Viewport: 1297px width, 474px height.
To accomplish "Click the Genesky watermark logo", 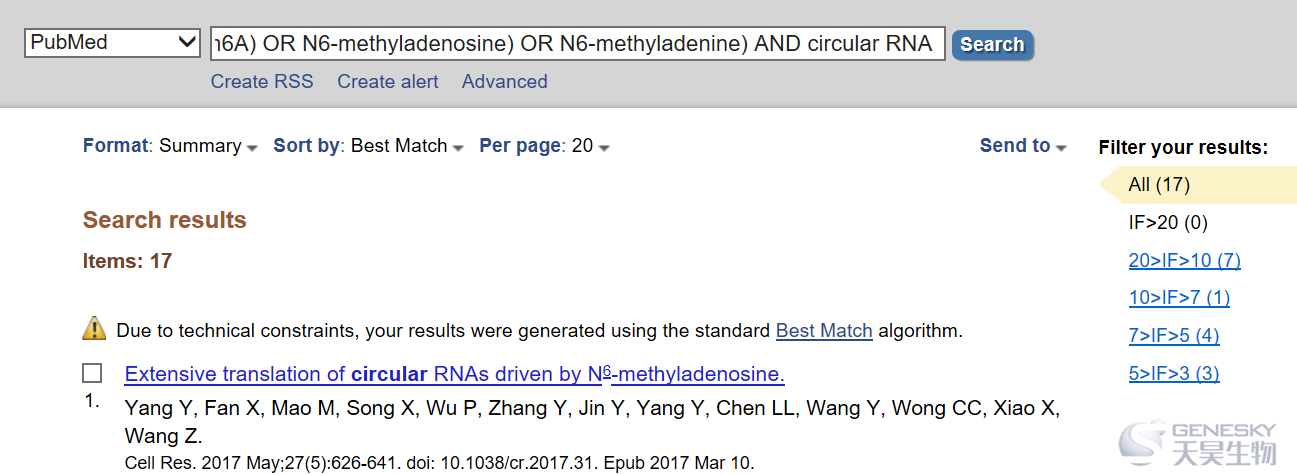I will tap(1198, 443).
